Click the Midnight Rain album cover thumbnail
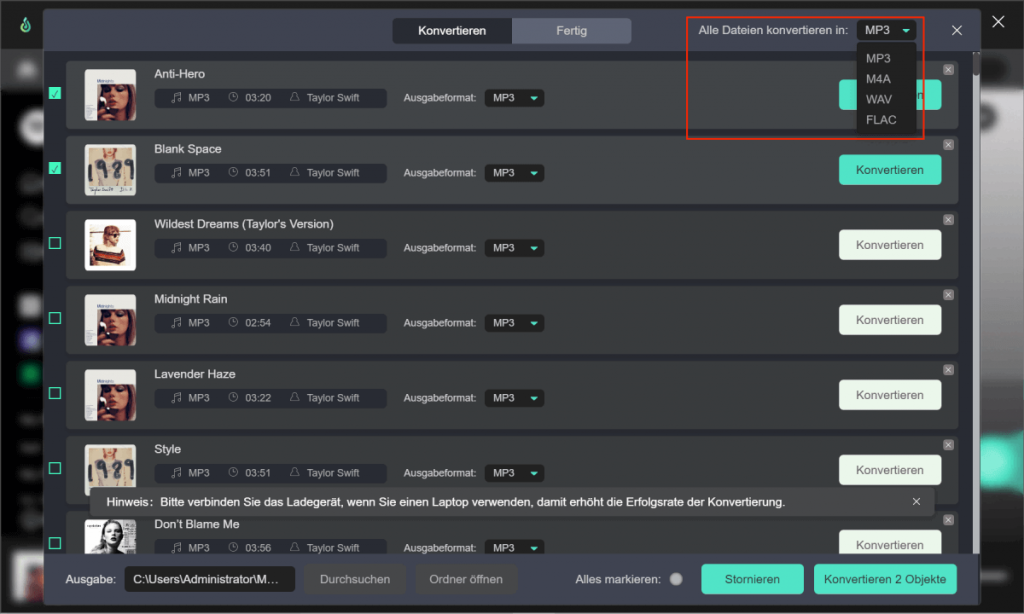 pyautogui.click(x=110, y=320)
